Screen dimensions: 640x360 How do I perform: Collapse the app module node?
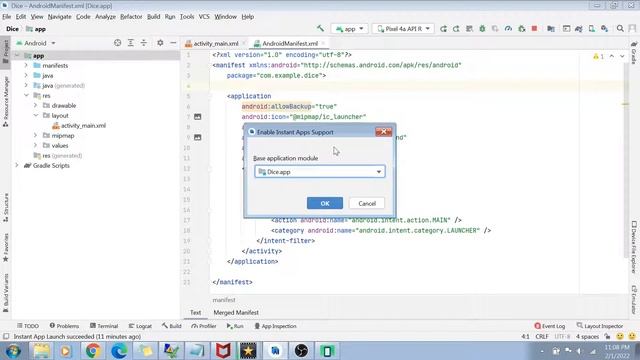click(x=17, y=56)
